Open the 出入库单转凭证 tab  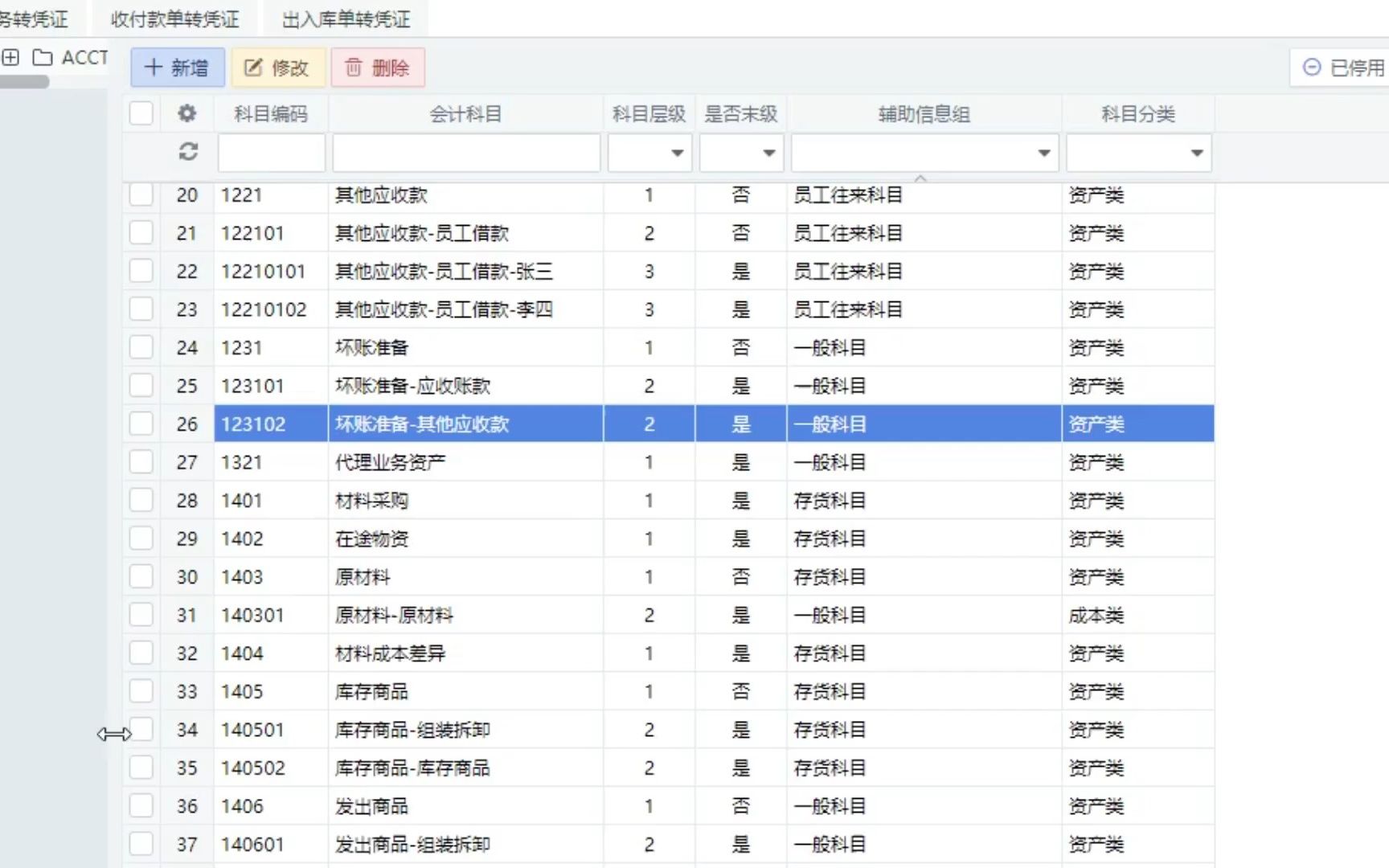point(346,18)
